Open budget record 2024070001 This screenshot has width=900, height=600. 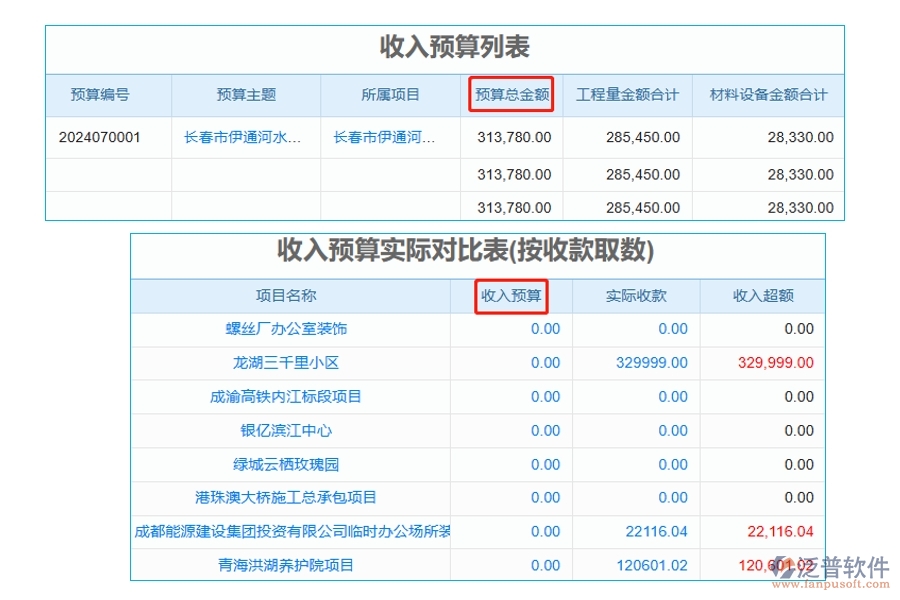pyautogui.click(x=101, y=137)
